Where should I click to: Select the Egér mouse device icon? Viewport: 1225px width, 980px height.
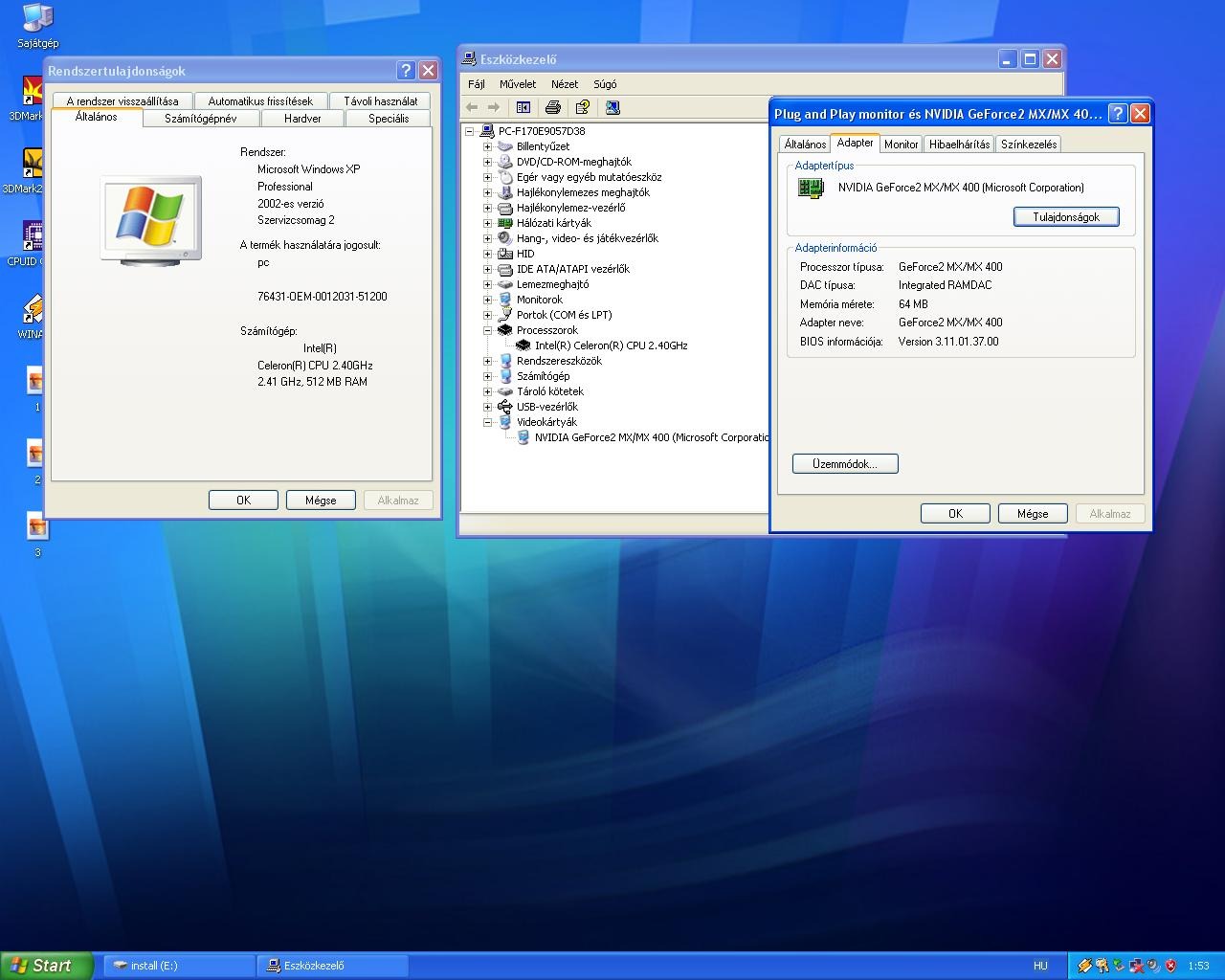505,177
